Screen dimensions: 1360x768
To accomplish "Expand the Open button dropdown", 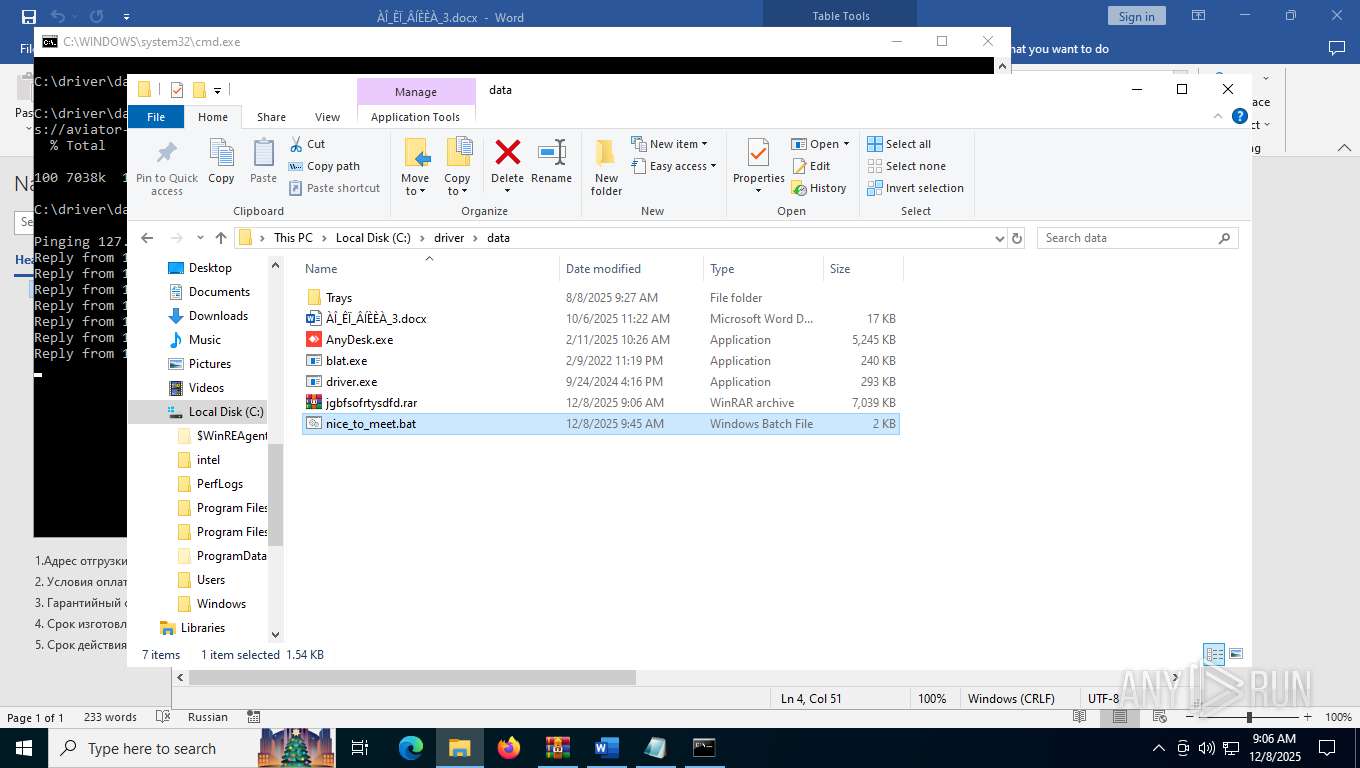I will 846,144.
